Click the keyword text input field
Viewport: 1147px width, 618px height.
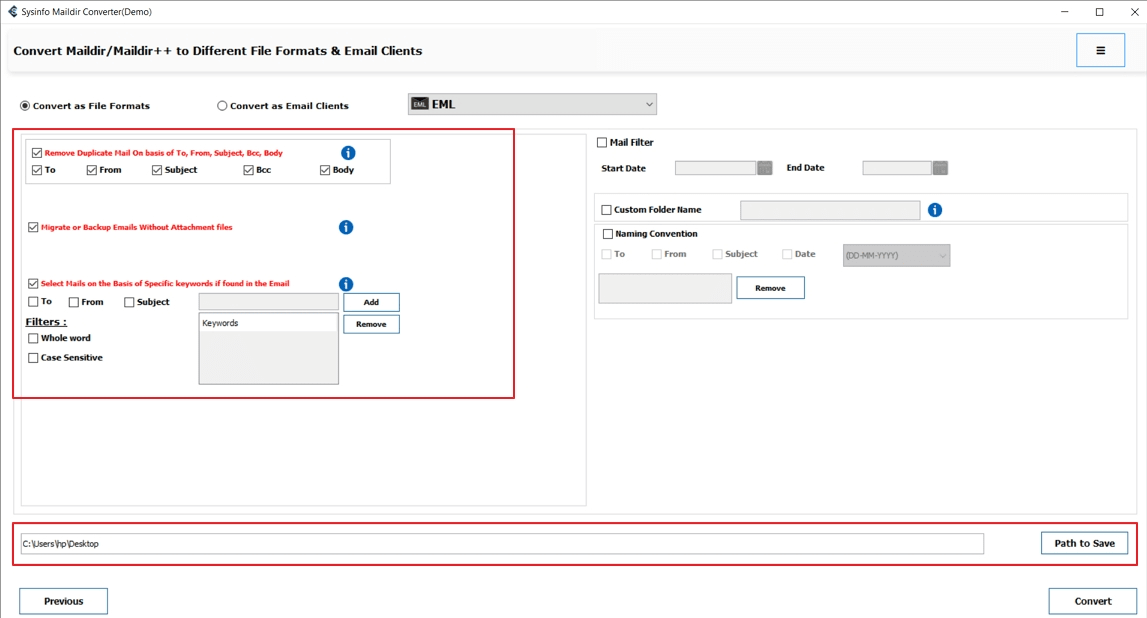[268, 302]
